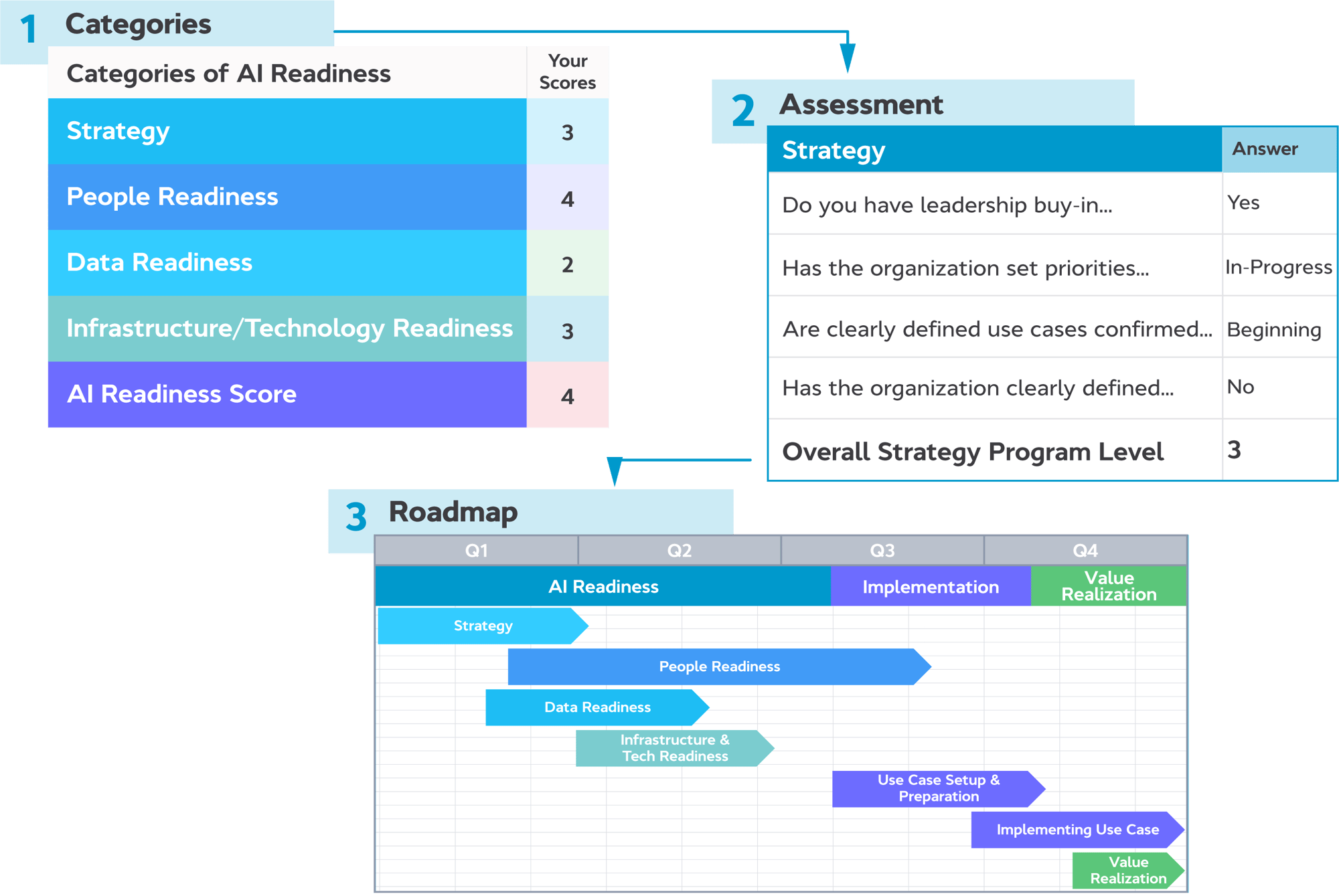Select the Value Realization roadmap task bar
The image size is (1339, 896).
pos(1129,871)
